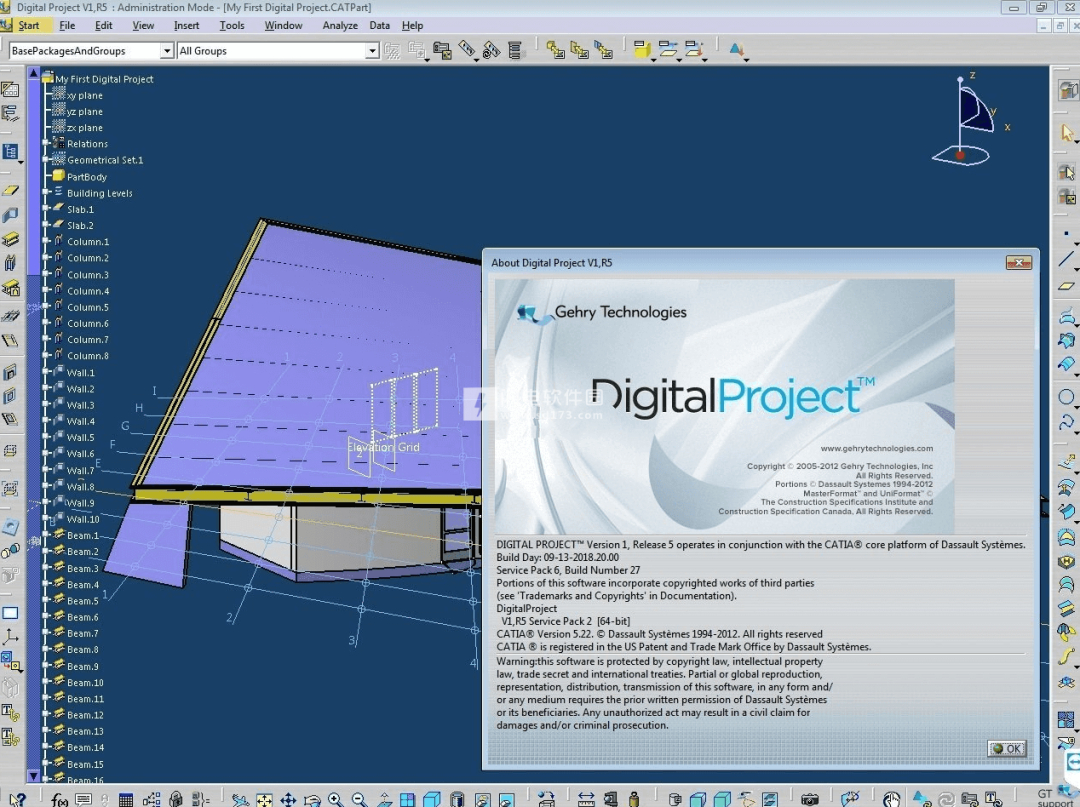The width and height of the screenshot is (1080, 807).
Task: Click OK in the About dialog
Action: [x=1007, y=748]
